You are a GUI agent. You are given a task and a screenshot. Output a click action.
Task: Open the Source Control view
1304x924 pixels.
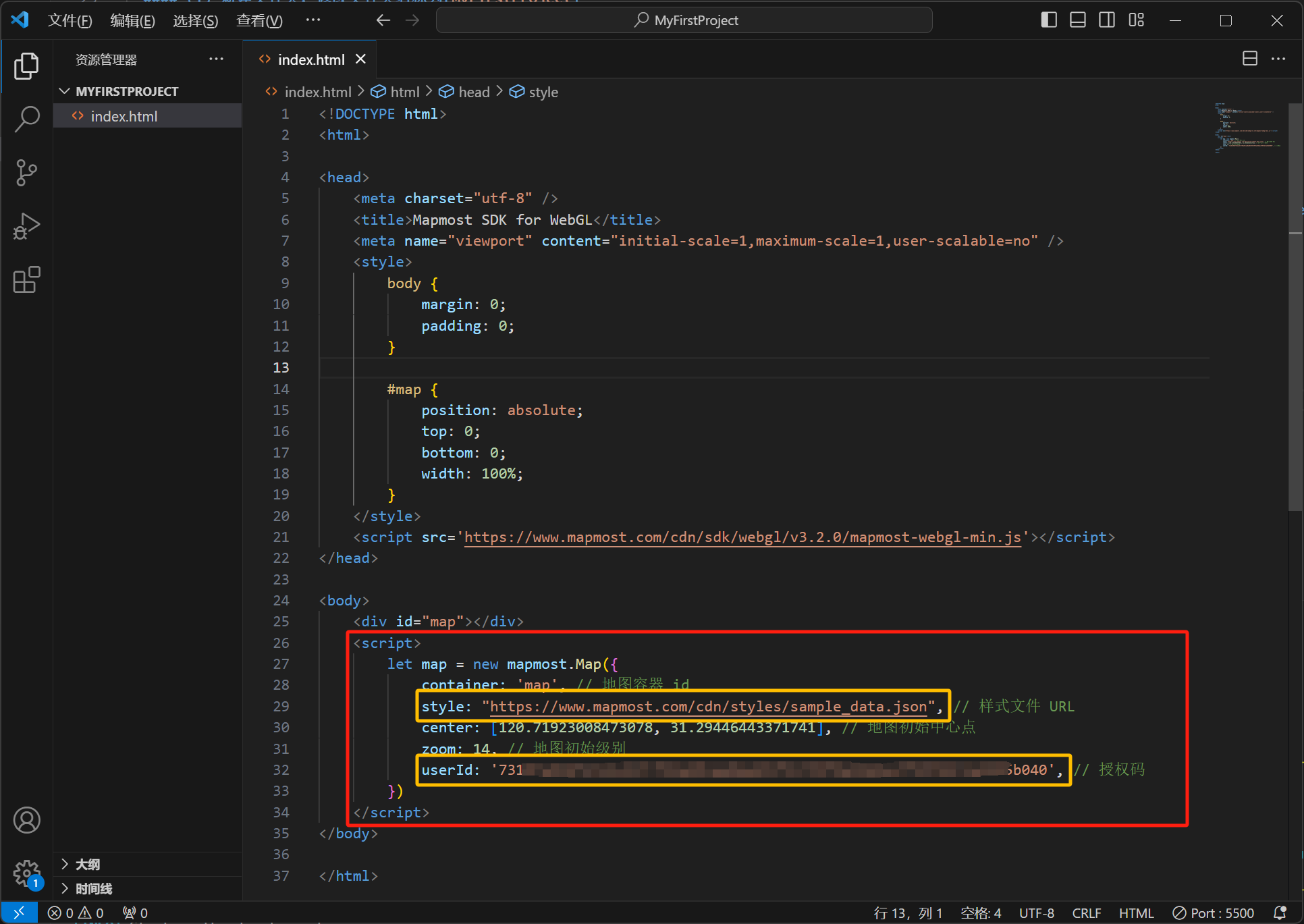[26, 172]
